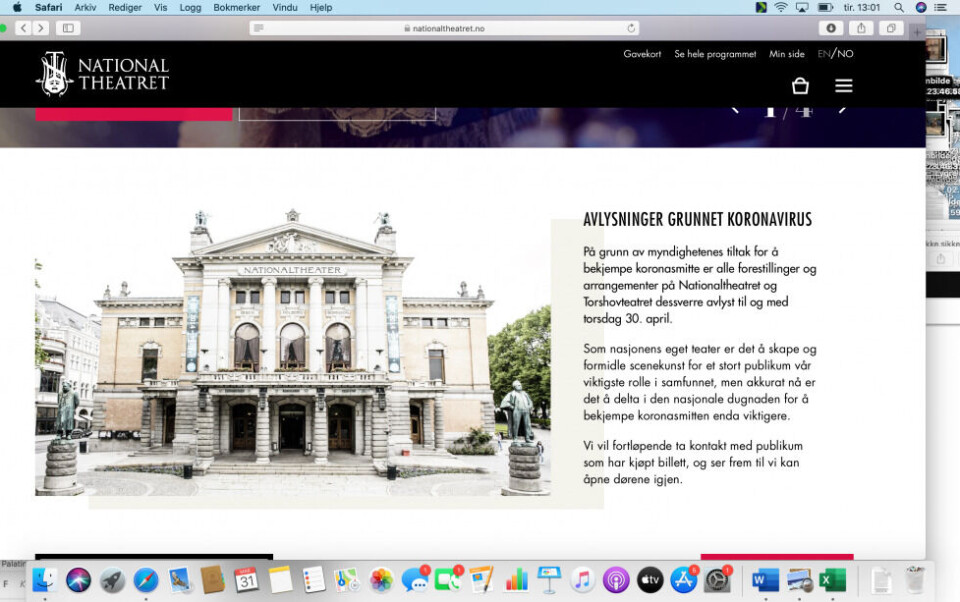Viewport: 960px width, 602px height.
Task: Switch site language to NO
Action: tap(846, 54)
